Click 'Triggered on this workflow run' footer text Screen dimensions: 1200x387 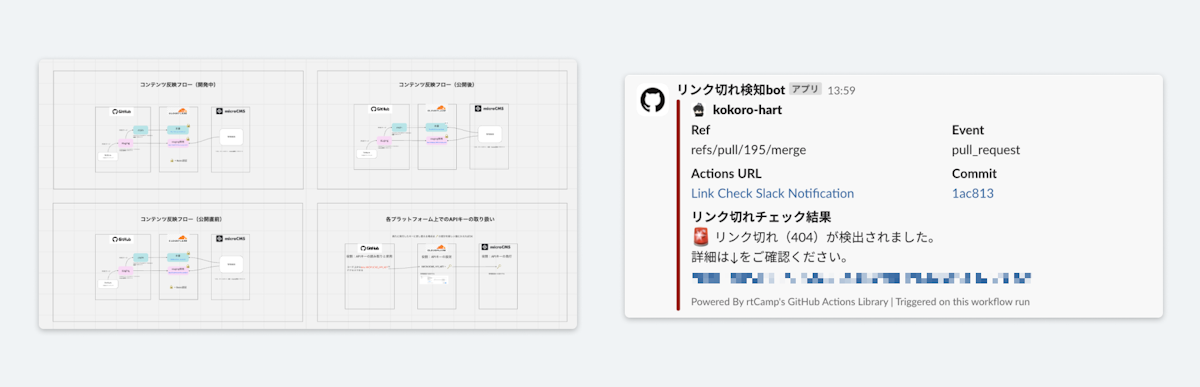(x=963, y=301)
